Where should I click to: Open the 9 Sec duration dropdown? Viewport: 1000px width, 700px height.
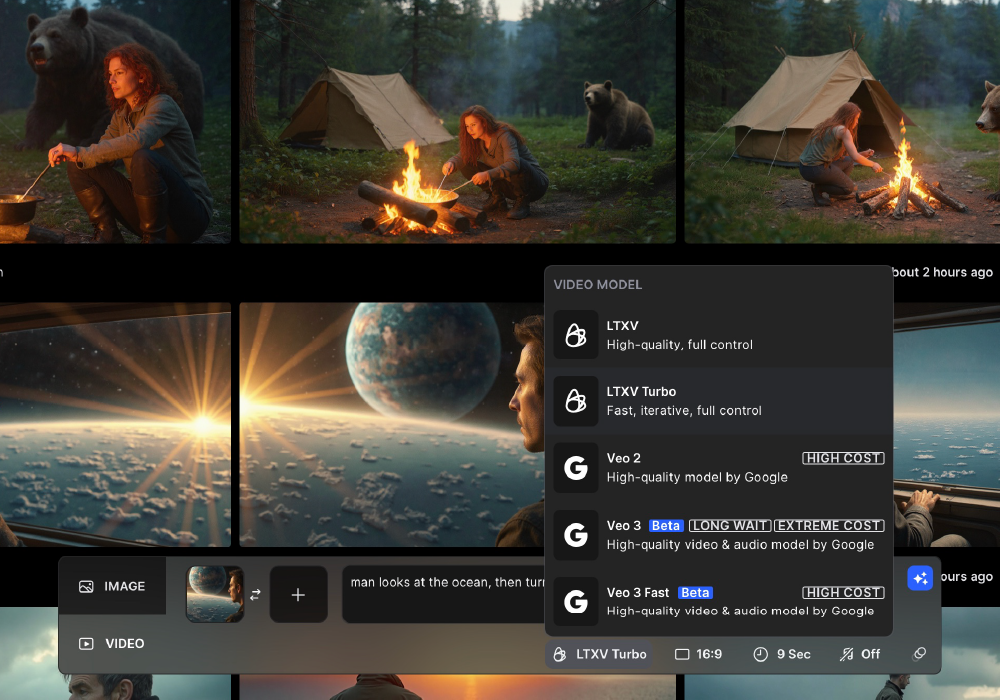click(x=781, y=654)
